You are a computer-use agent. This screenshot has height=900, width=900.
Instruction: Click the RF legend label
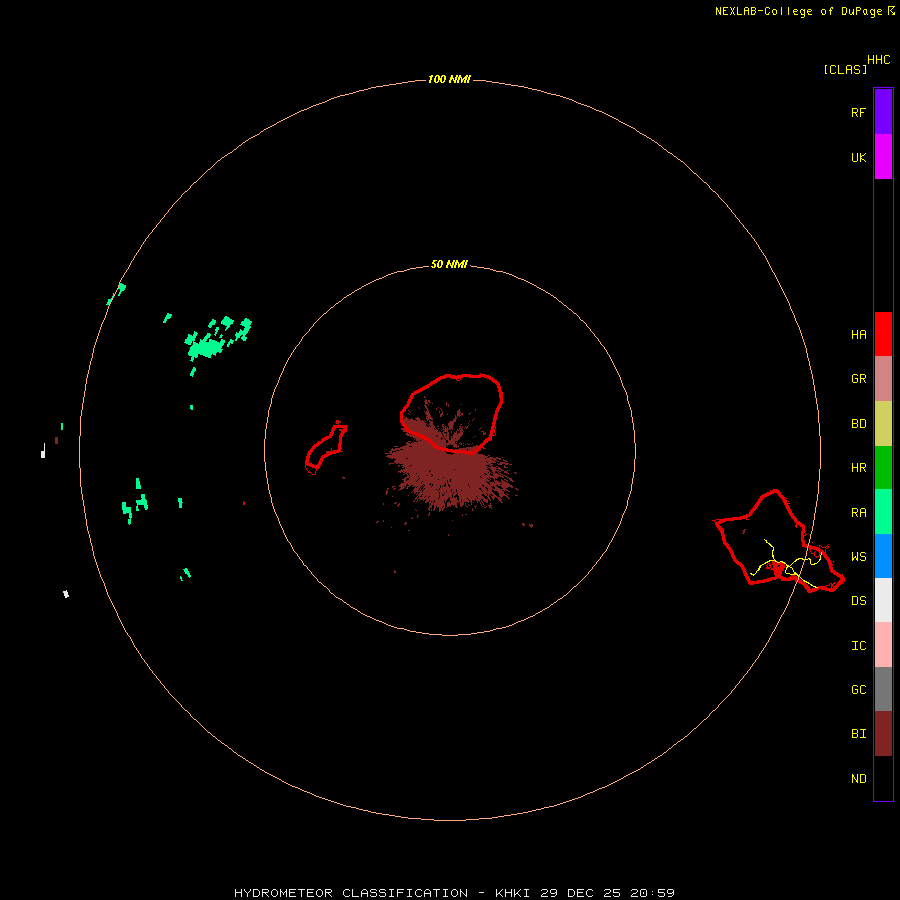pos(858,112)
